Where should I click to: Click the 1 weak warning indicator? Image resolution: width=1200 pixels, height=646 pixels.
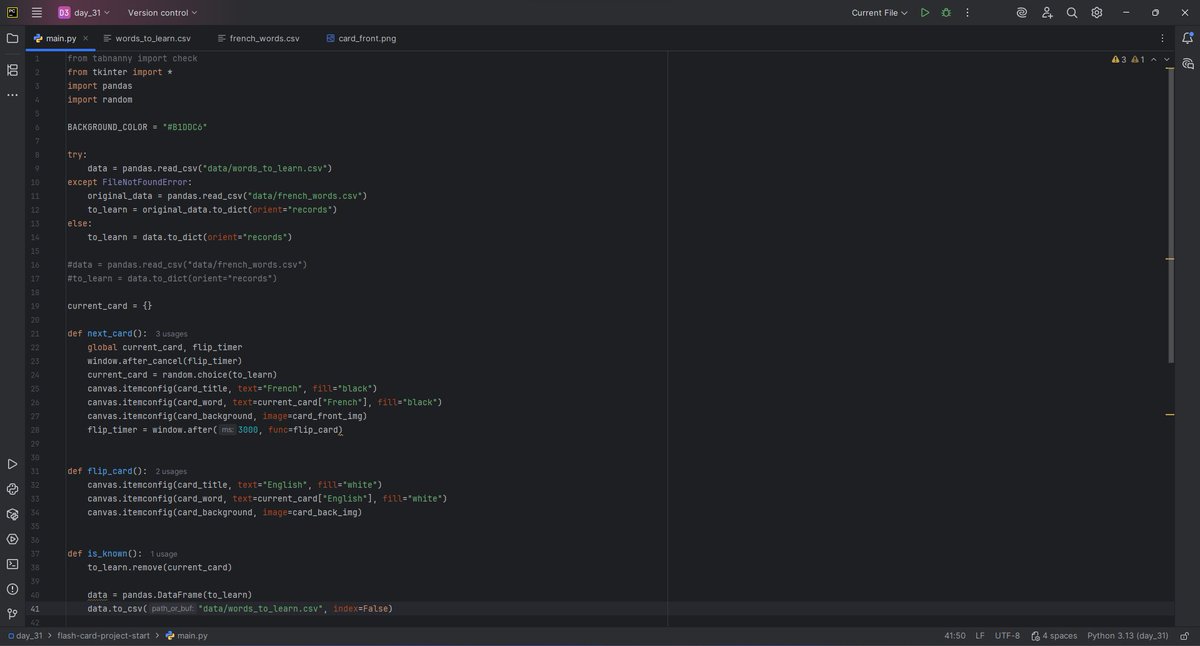(1138, 59)
